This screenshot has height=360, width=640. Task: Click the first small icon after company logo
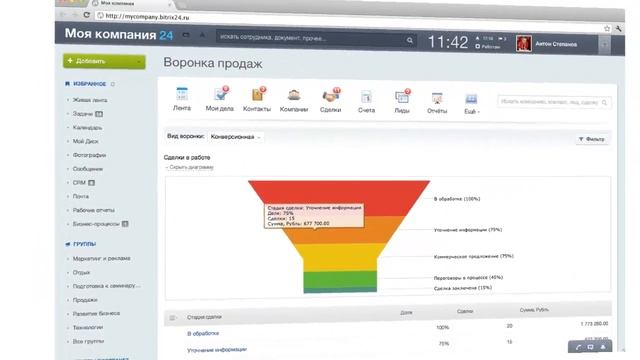(x=186, y=35)
